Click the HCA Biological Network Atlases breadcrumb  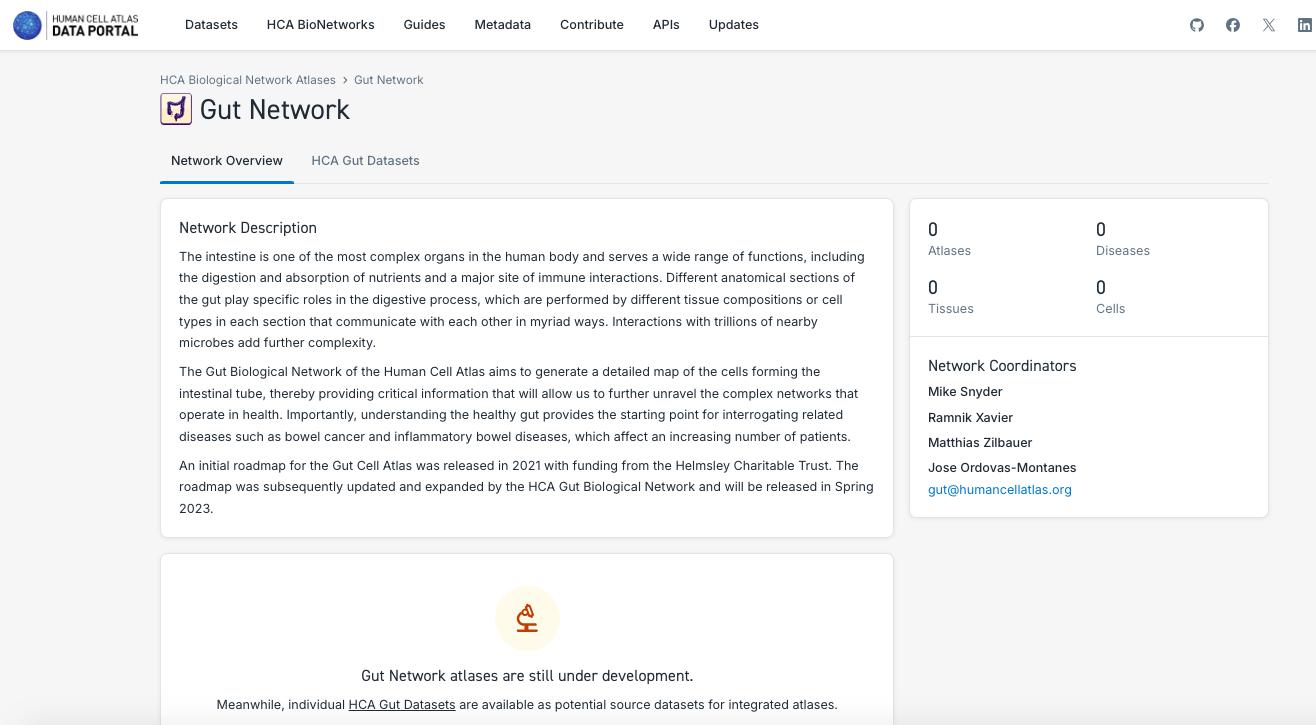[248, 80]
